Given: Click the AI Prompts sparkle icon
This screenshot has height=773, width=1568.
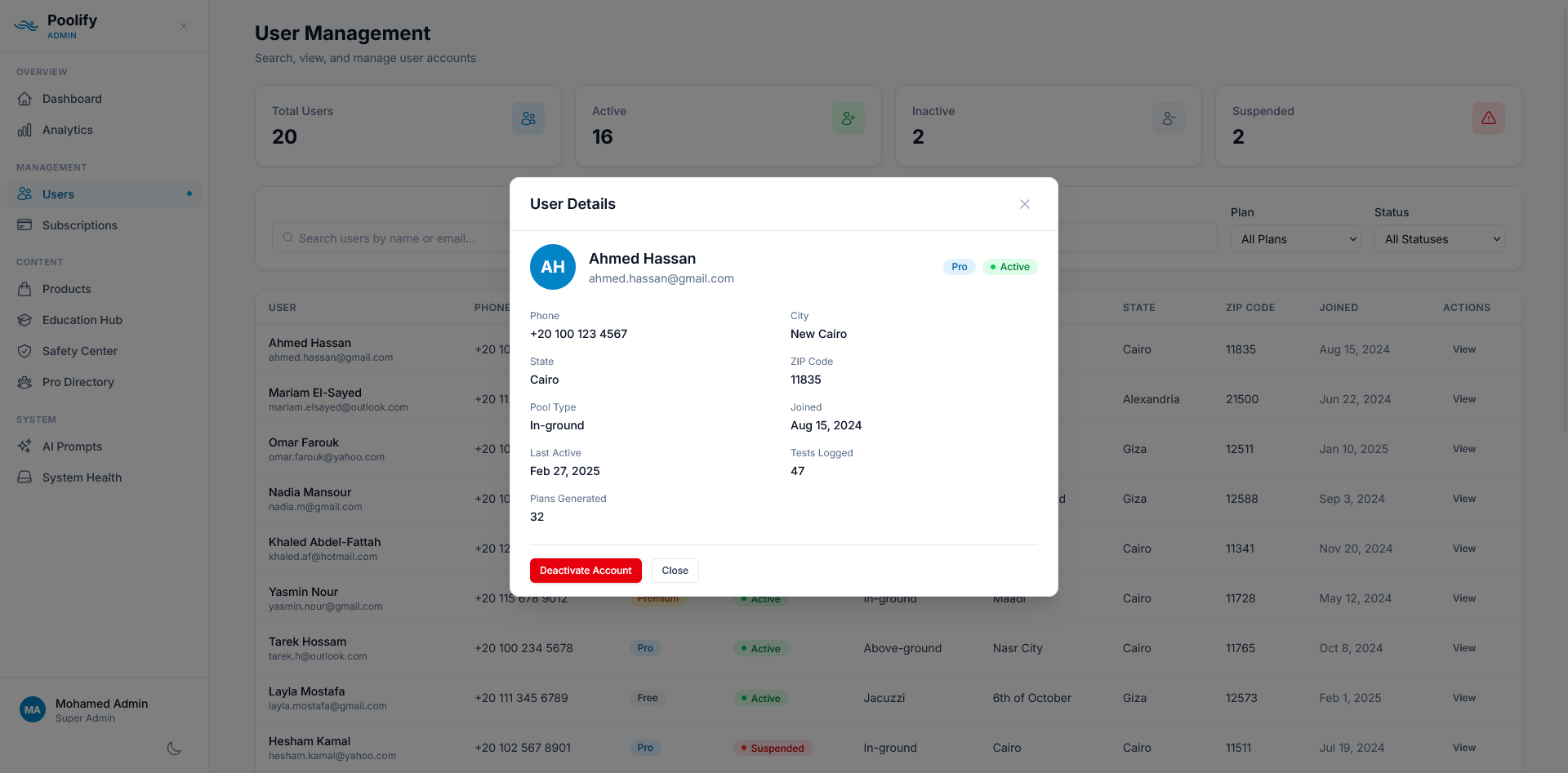Looking at the screenshot, I should [x=24, y=446].
